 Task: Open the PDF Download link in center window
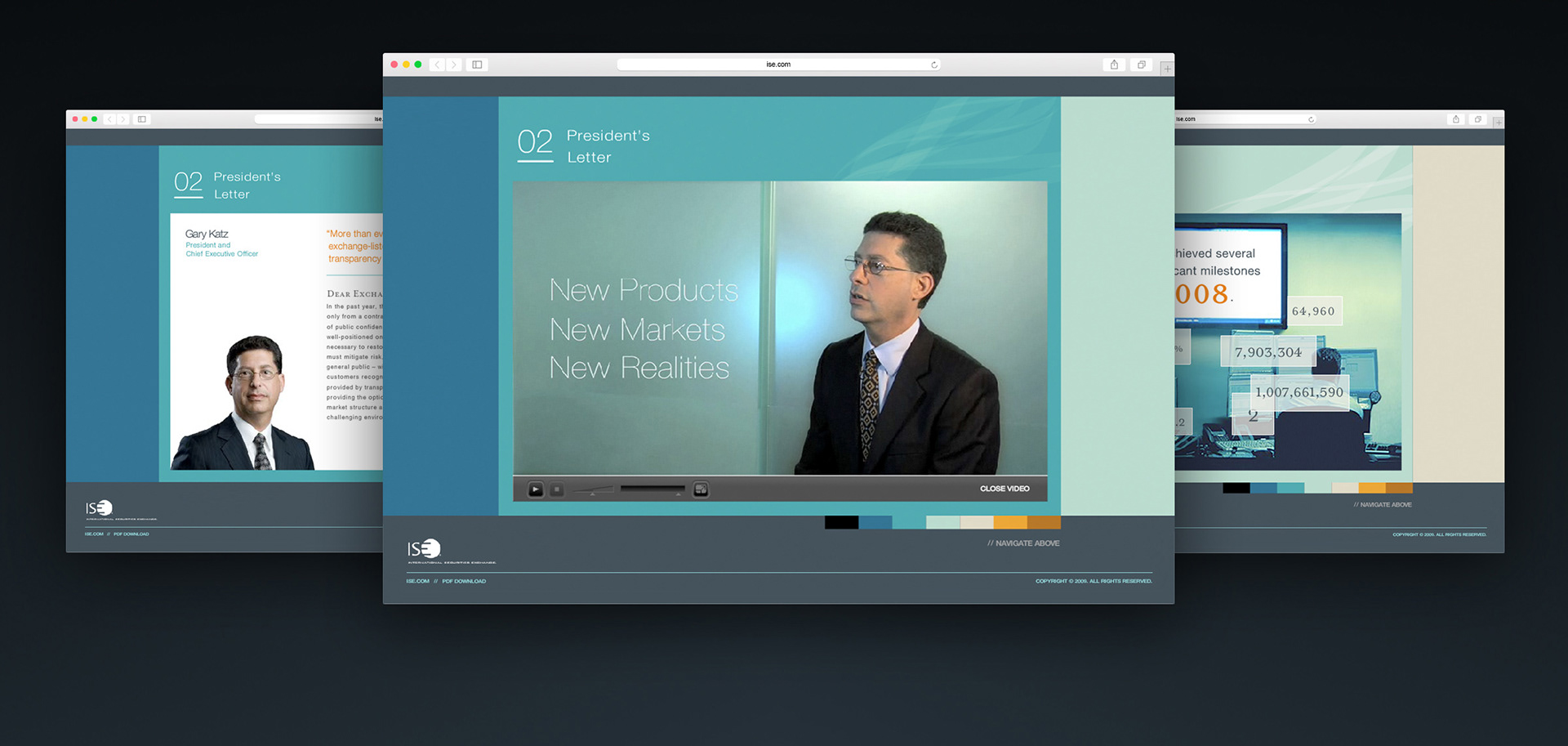tap(464, 581)
